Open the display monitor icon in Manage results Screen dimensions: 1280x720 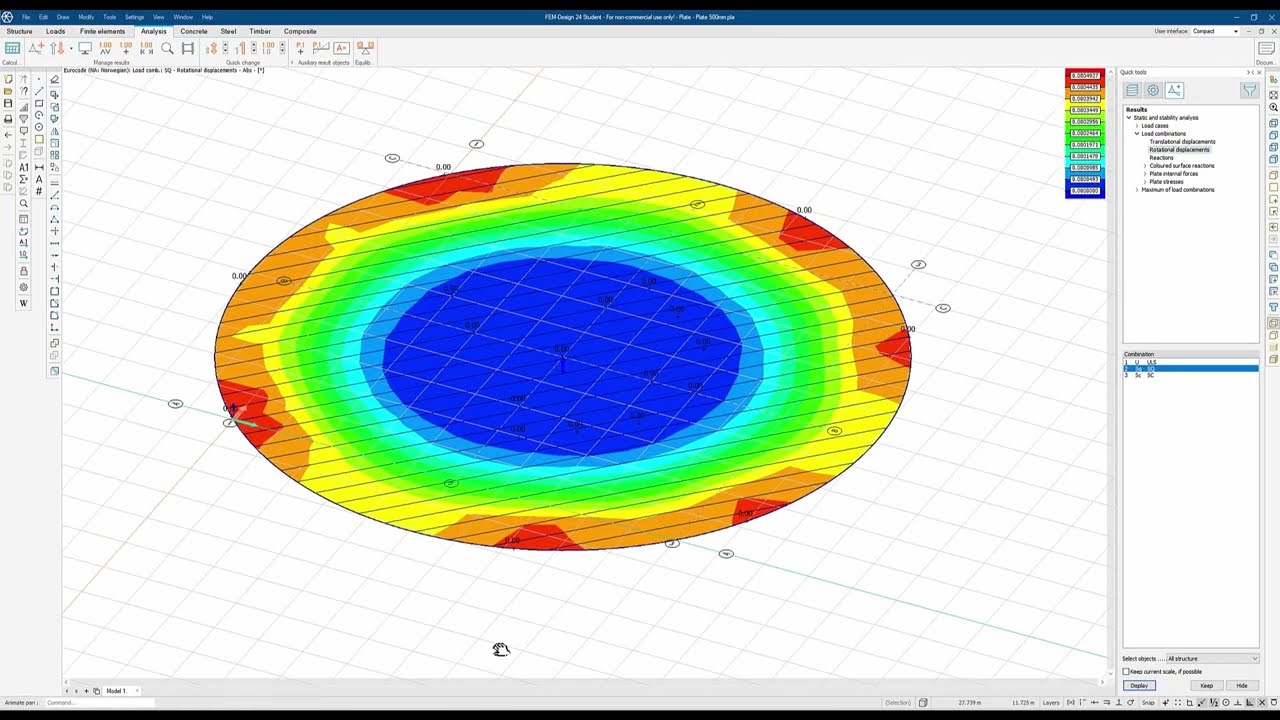click(x=85, y=48)
